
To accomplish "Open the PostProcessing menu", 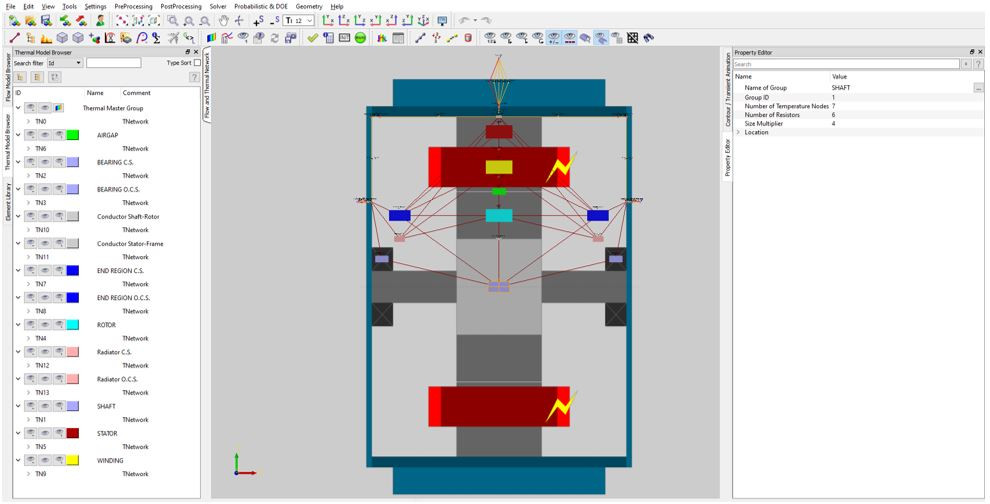I will click(180, 6).
